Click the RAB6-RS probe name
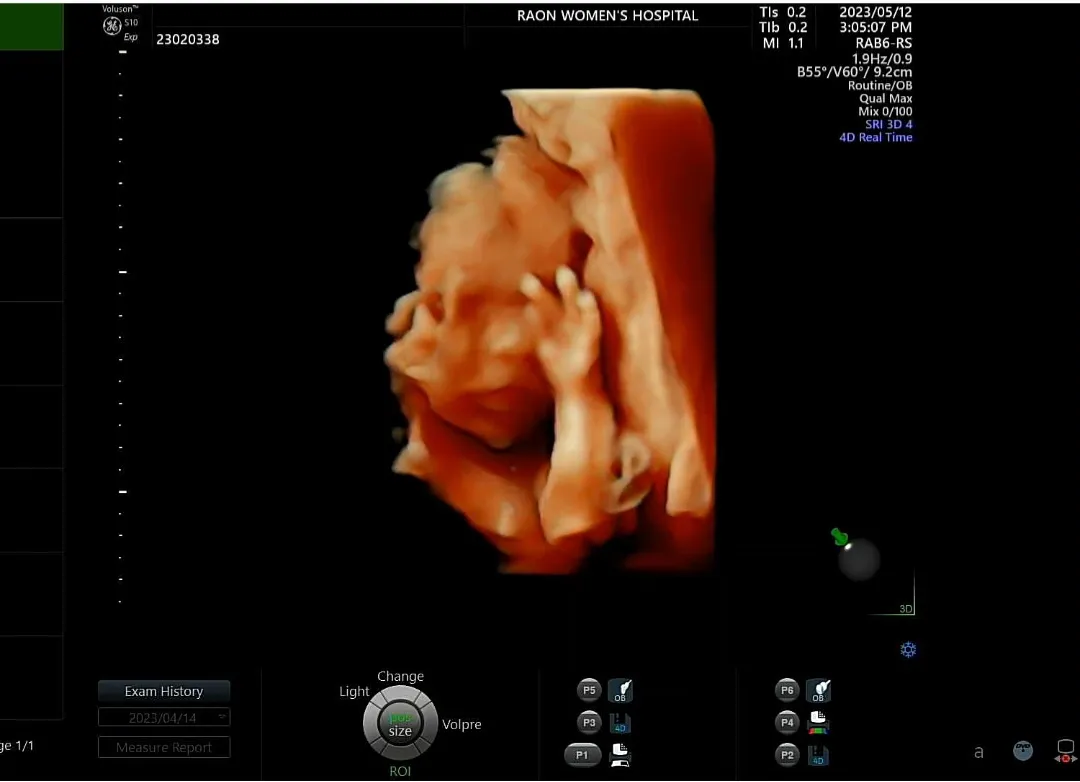 tap(884, 43)
